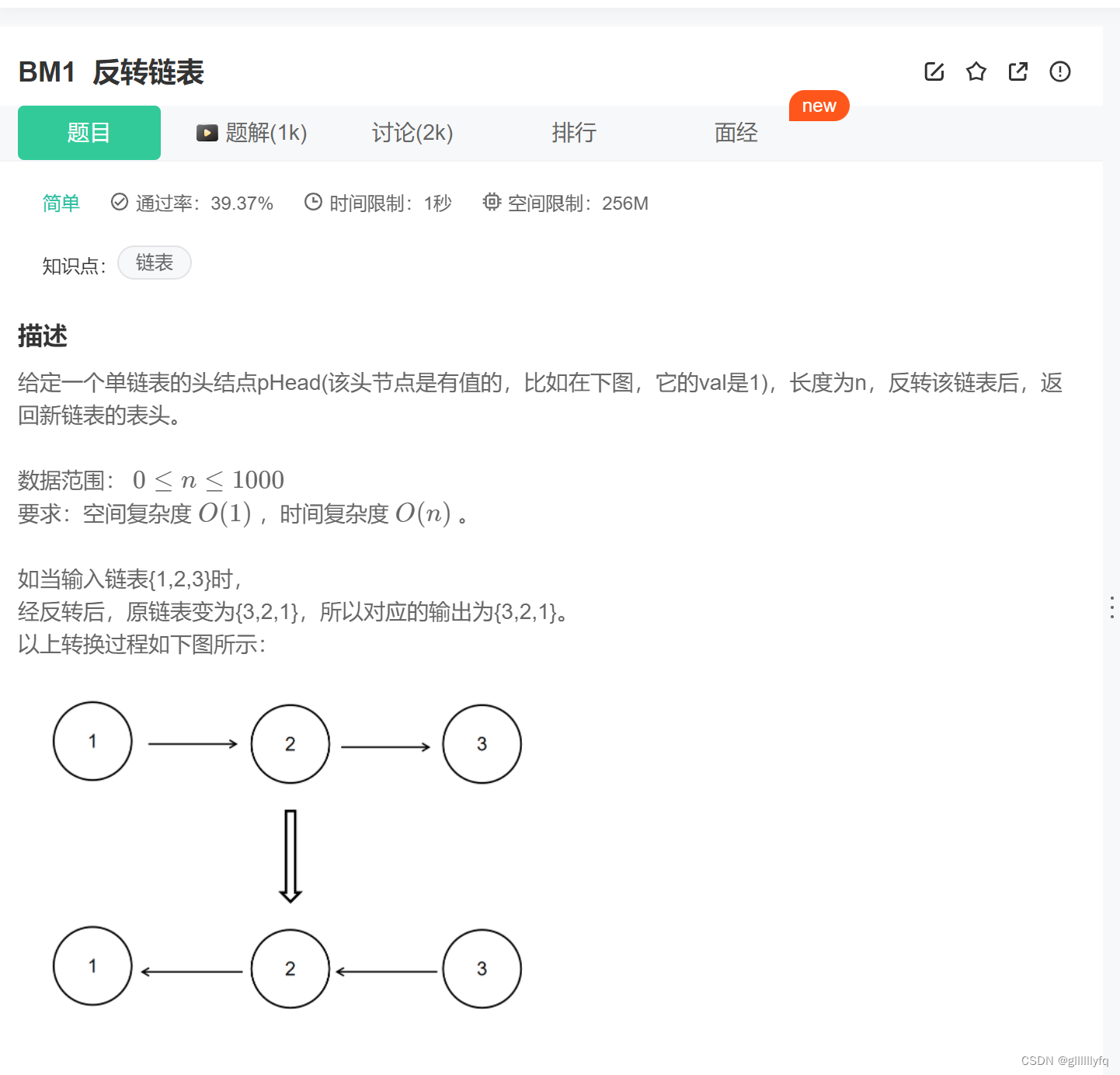The image size is (1120, 1075).
Task: Click the 通过率: 39.37% text
Action: coord(204,204)
